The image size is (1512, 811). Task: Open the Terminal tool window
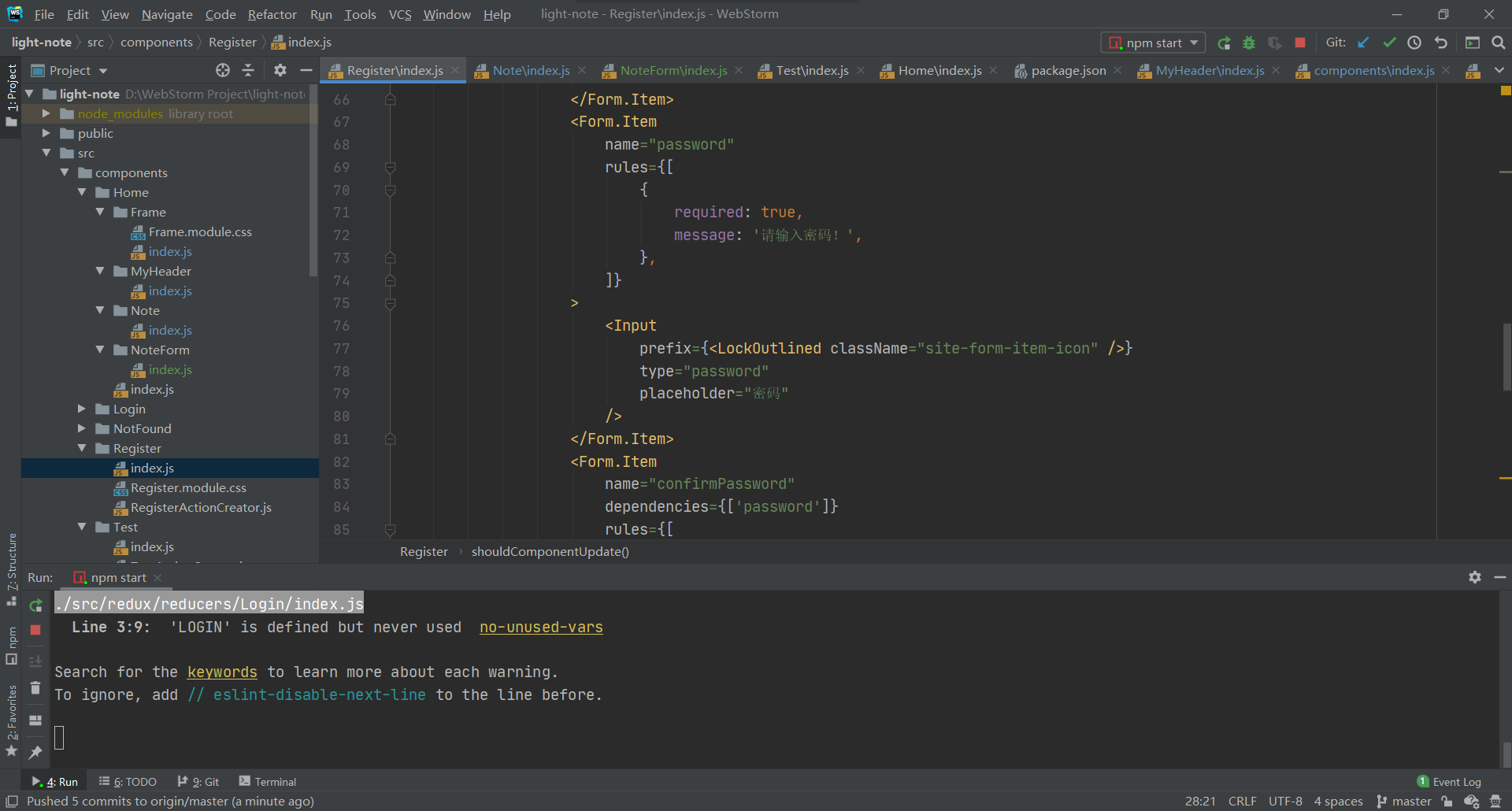[268, 782]
